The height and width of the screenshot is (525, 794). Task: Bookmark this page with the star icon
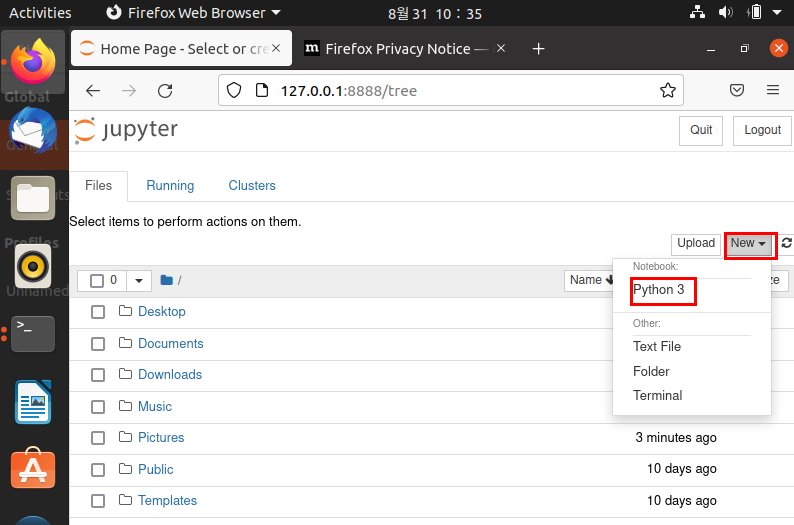pos(668,91)
